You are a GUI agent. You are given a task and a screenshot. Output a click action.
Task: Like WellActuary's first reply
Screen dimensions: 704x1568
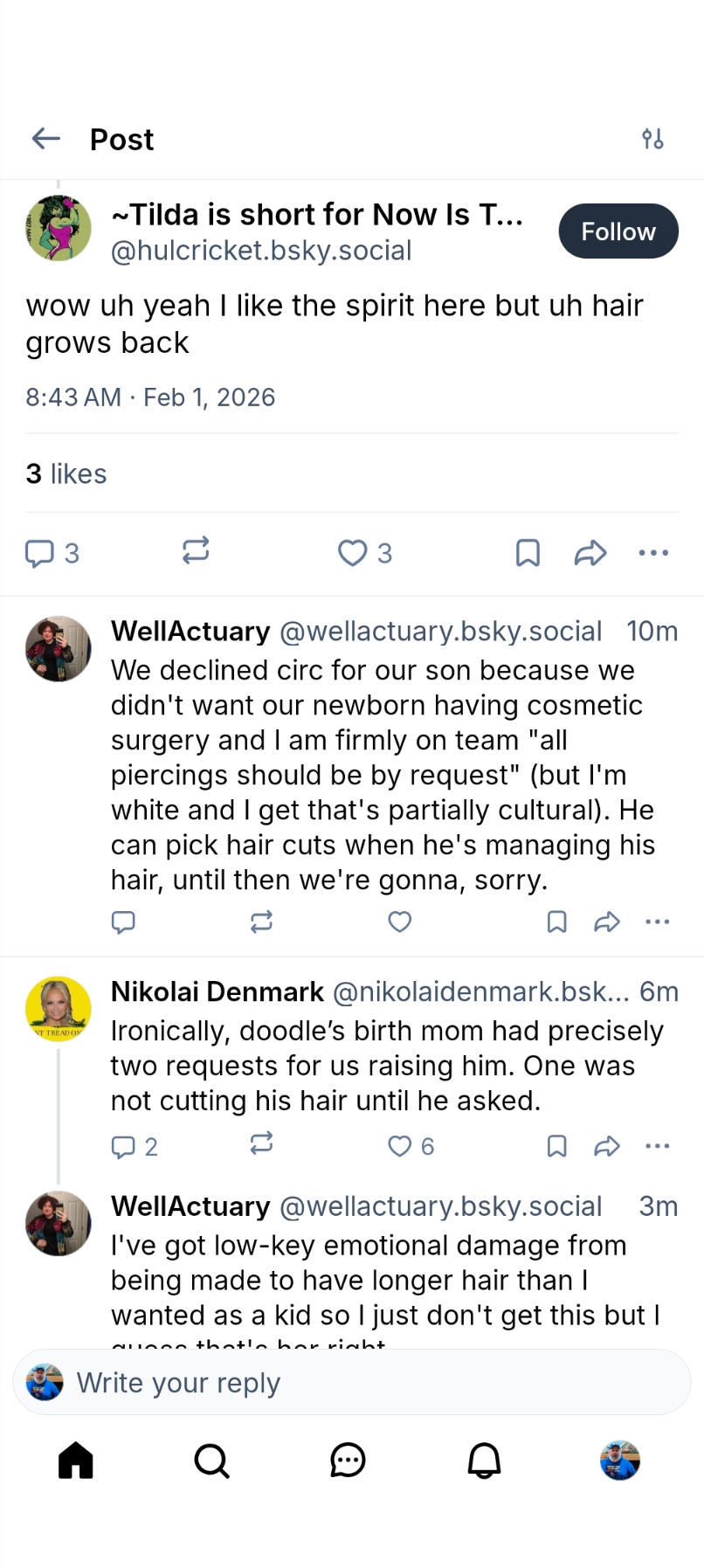coord(399,922)
